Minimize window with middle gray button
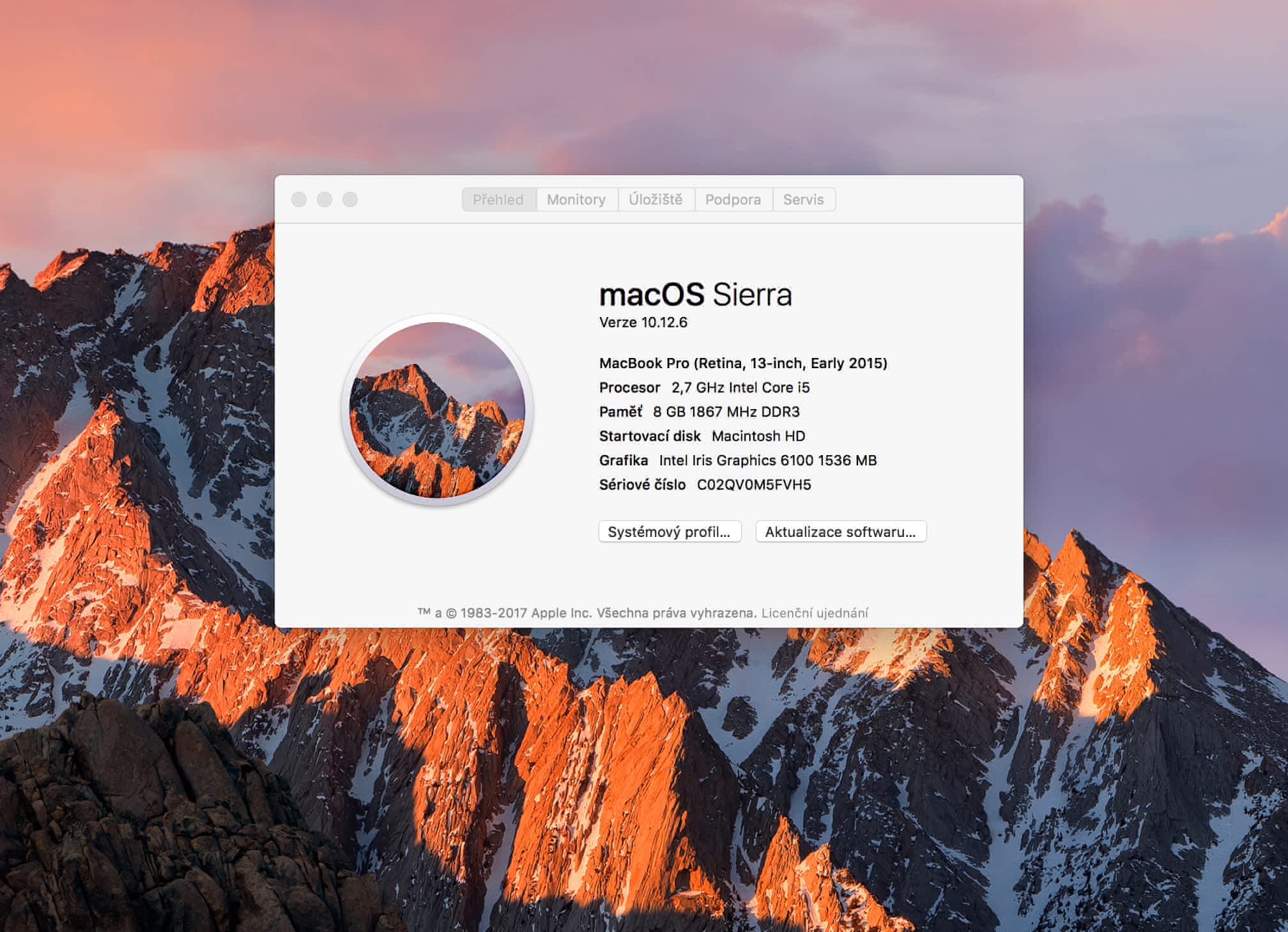The height and width of the screenshot is (932, 1288). tap(325, 199)
